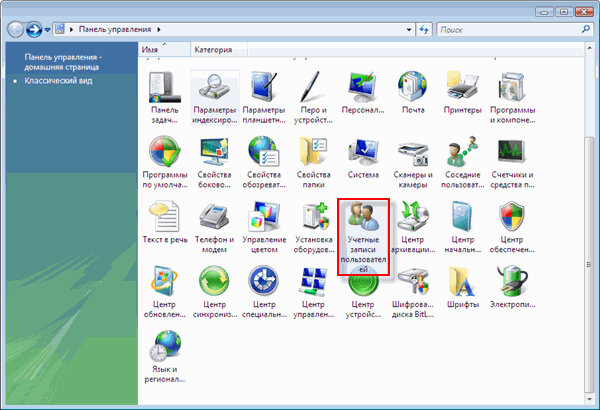Image resolution: width=600 pixels, height=410 pixels.
Task: Sort by the Категория column header
Action: [x=213, y=48]
